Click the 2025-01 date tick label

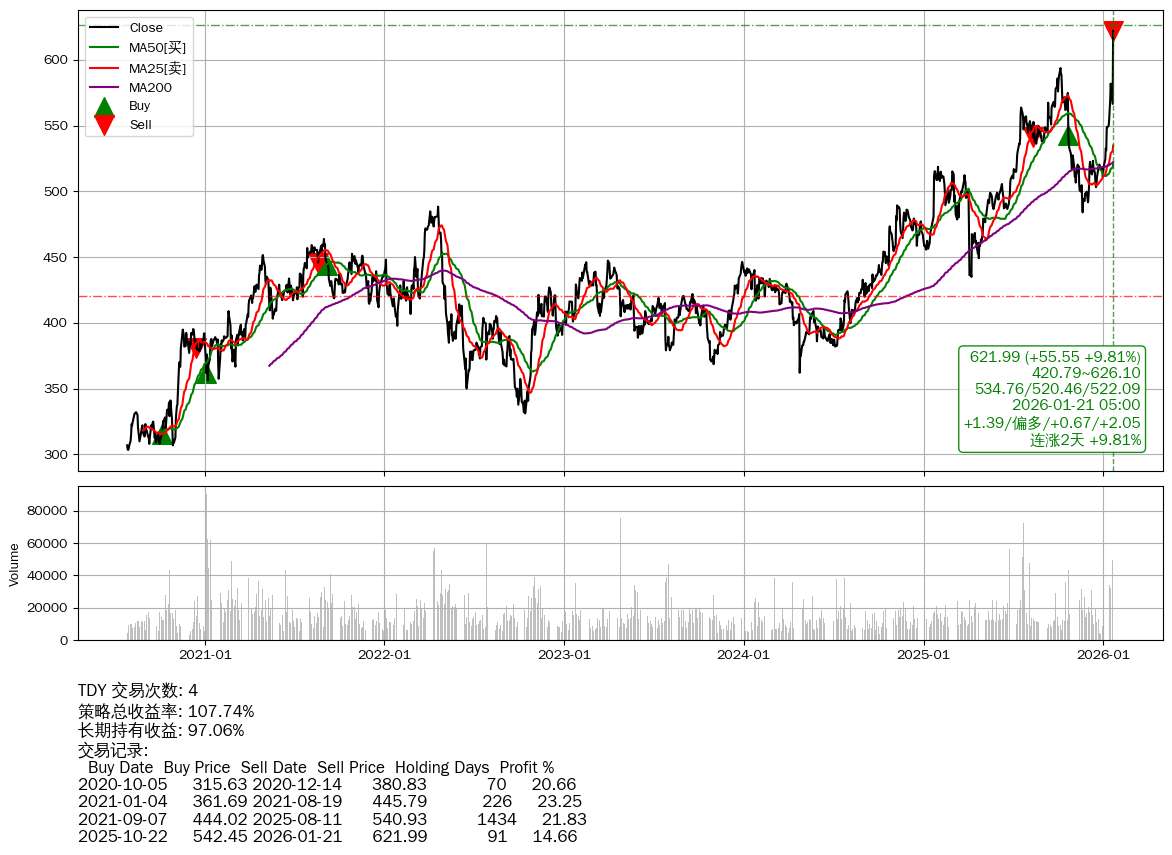point(924,656)
